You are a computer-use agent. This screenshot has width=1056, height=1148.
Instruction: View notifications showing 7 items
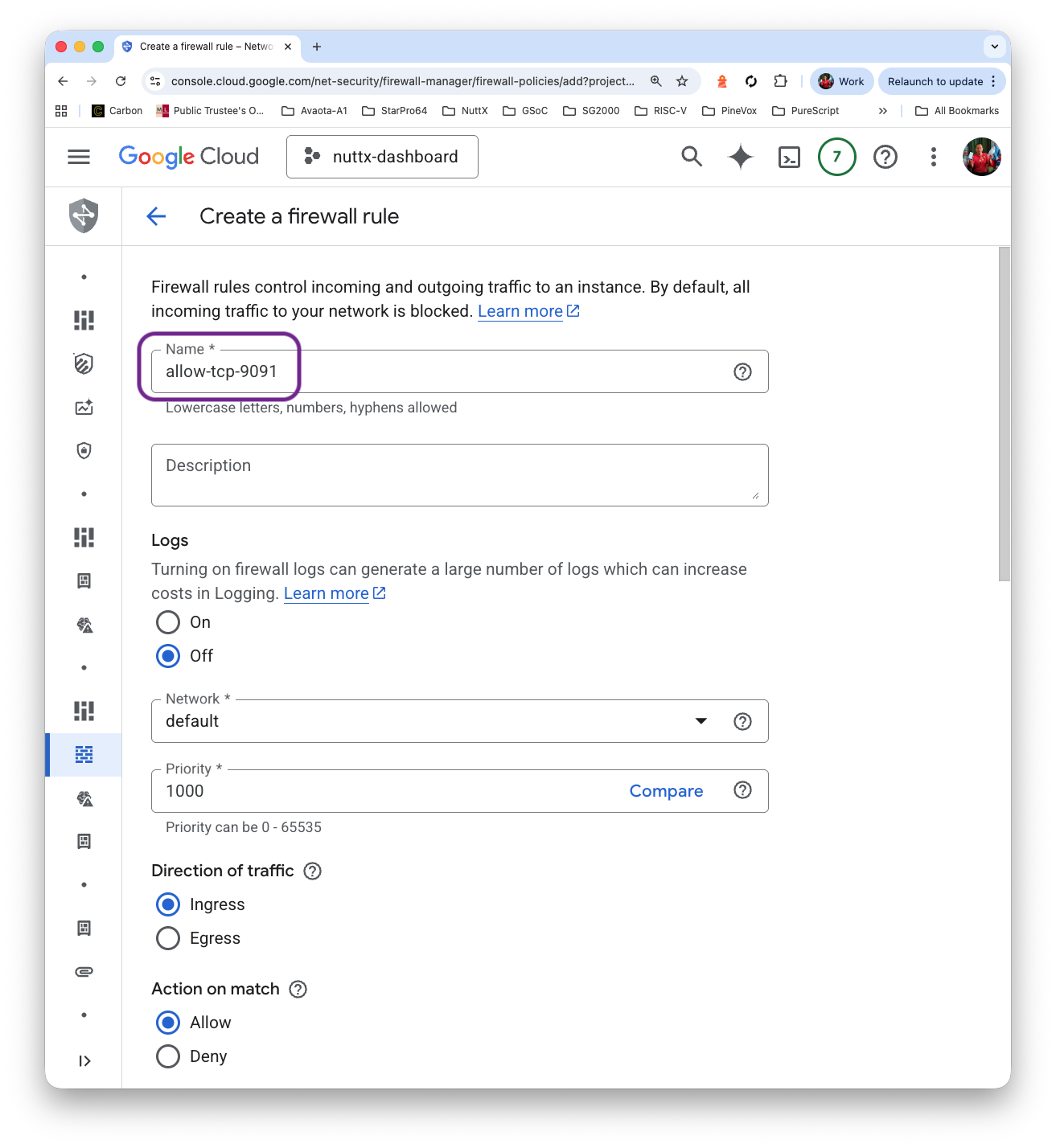click(836, 157)
